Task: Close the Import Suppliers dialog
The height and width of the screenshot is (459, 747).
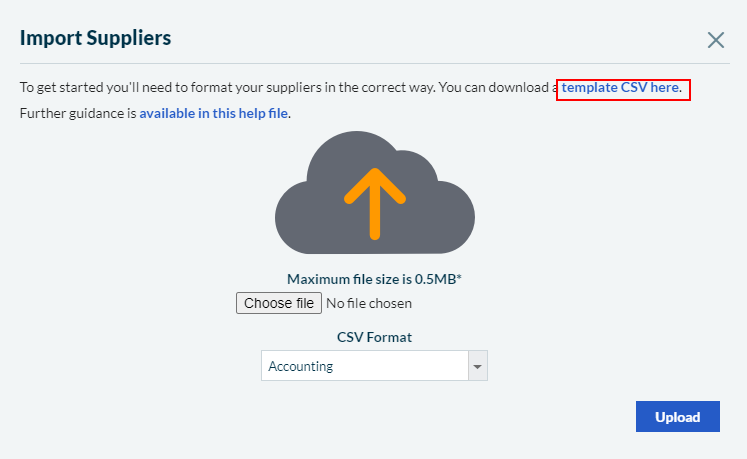Action: coord(716,40)
